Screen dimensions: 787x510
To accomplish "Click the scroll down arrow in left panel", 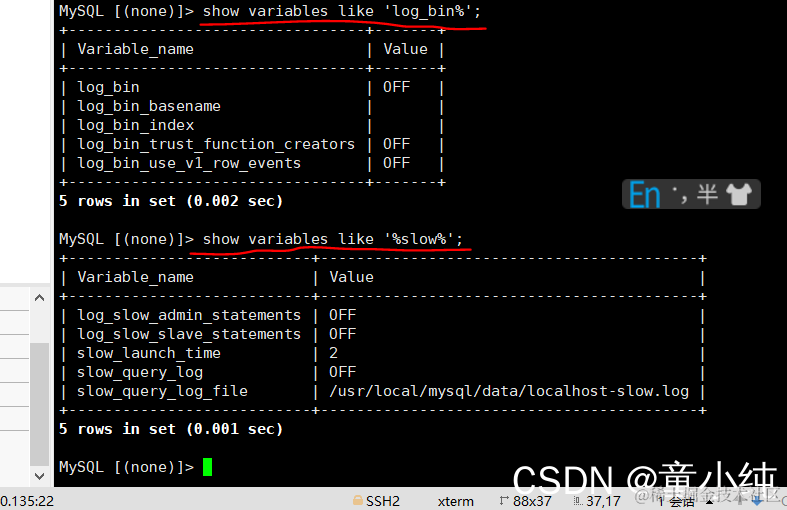I will click(40, 475).
